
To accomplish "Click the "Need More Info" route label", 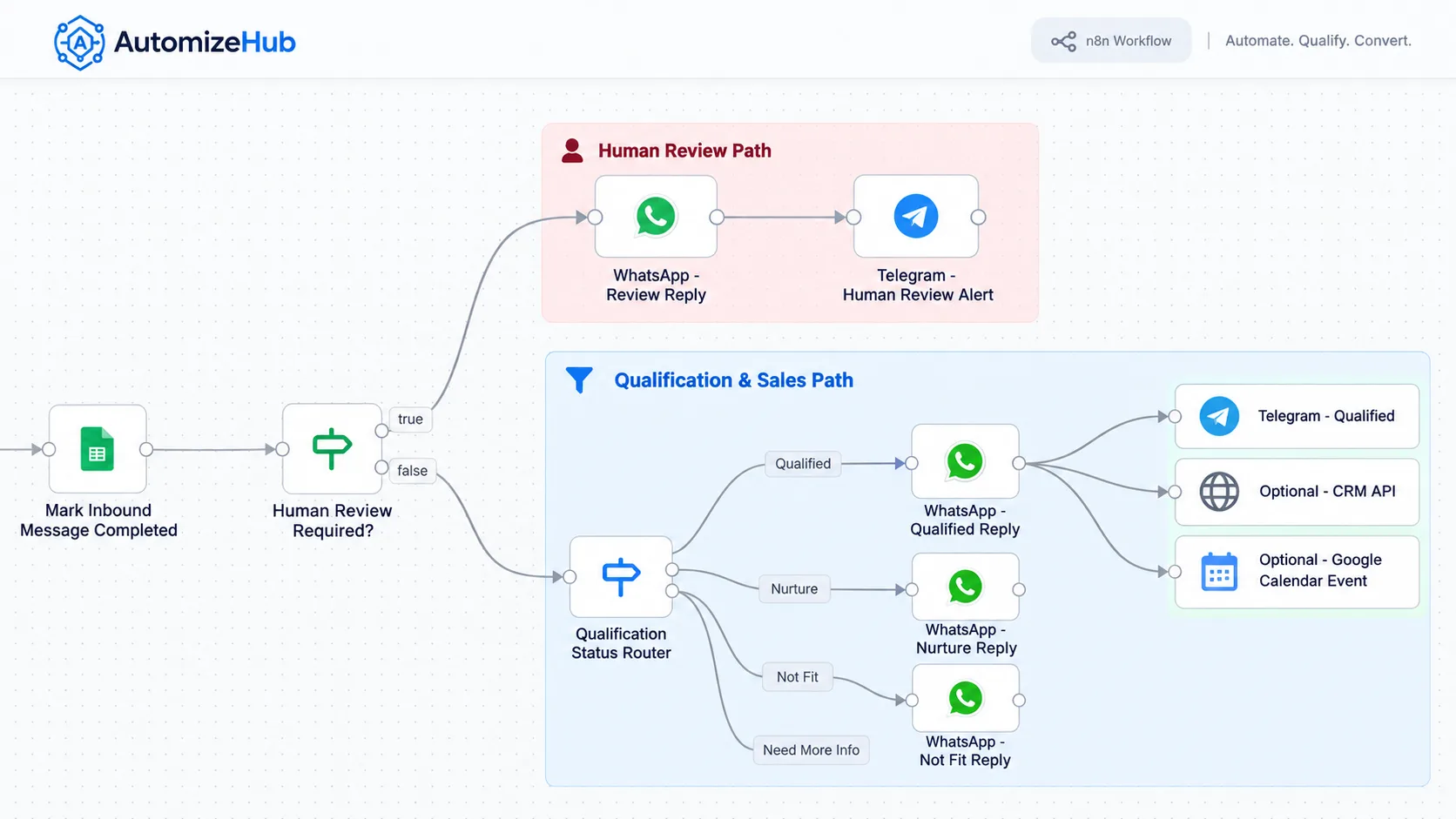I will [811, 750].
